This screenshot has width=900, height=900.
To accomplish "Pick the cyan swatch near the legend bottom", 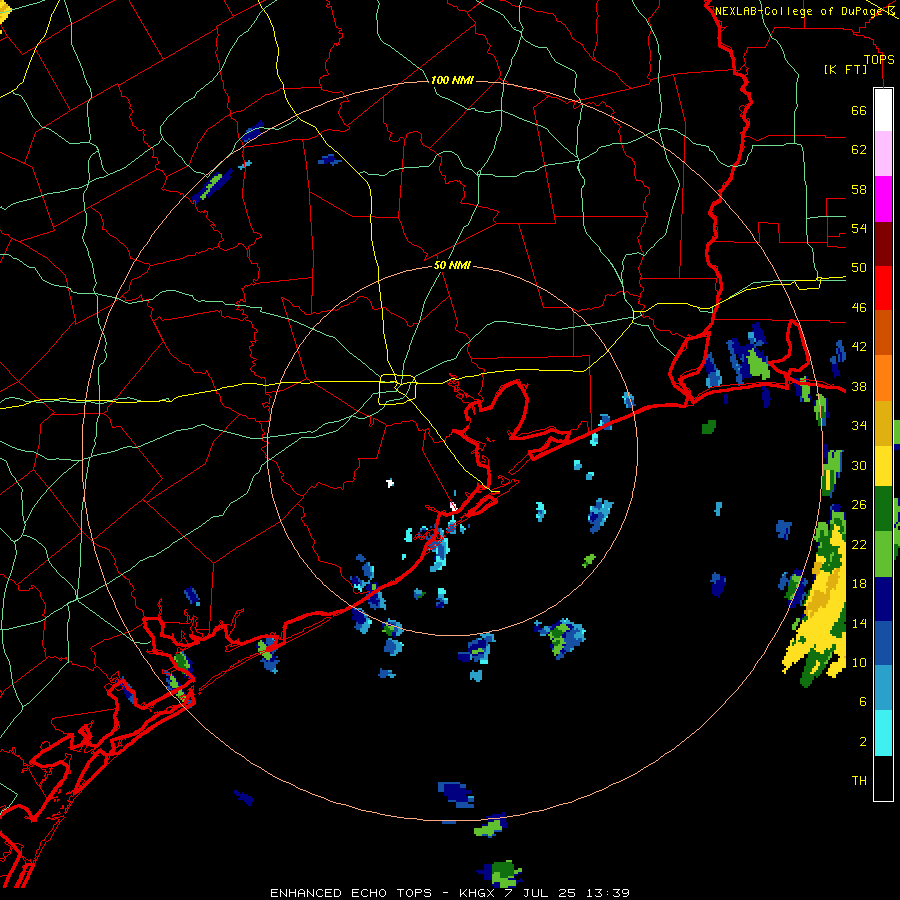I will [x=883, y=733].
